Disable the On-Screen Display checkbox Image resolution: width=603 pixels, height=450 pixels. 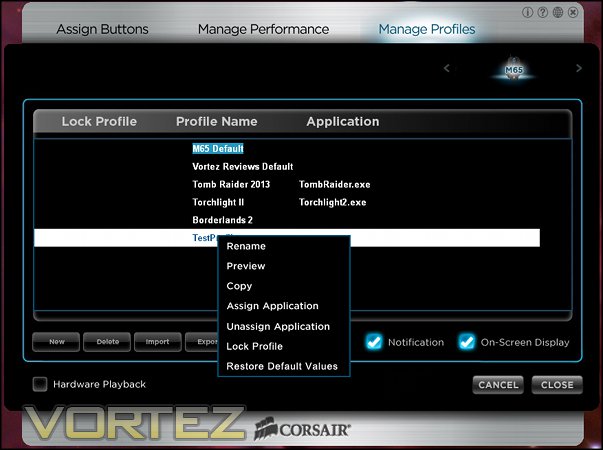(466, 342)
